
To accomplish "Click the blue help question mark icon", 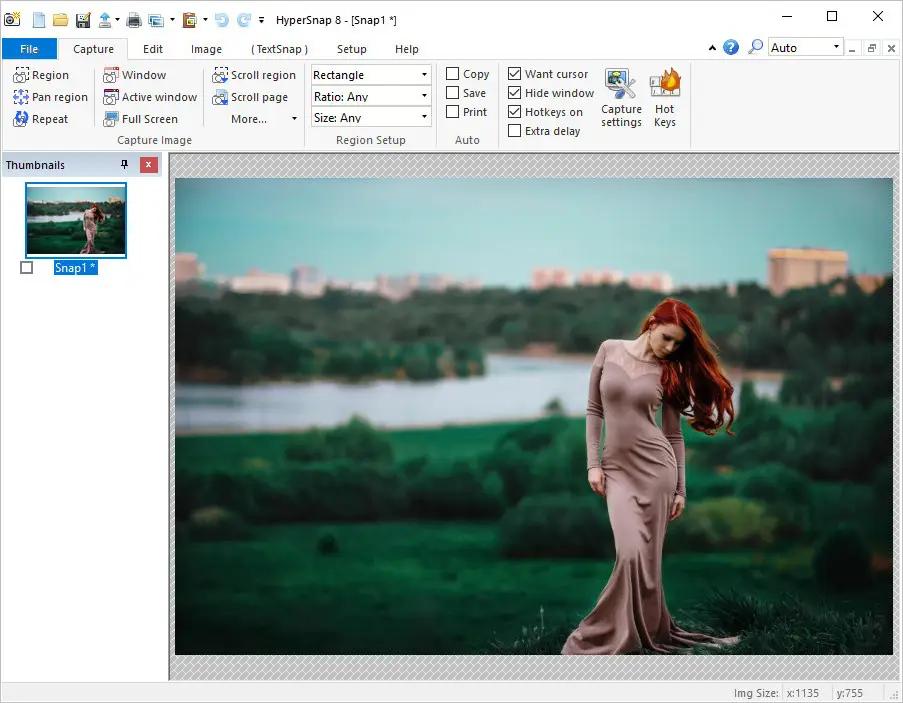I will (731, 47).
